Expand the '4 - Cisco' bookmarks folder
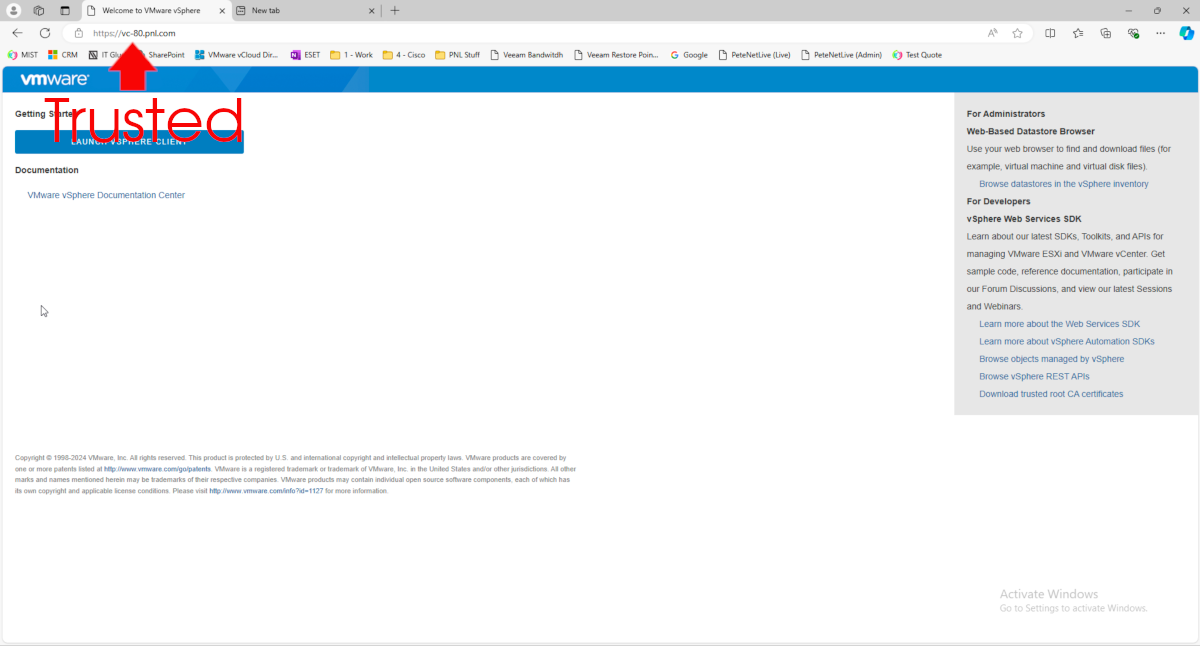This screenshot has width=1200, height=646. [x=404, y=55]
